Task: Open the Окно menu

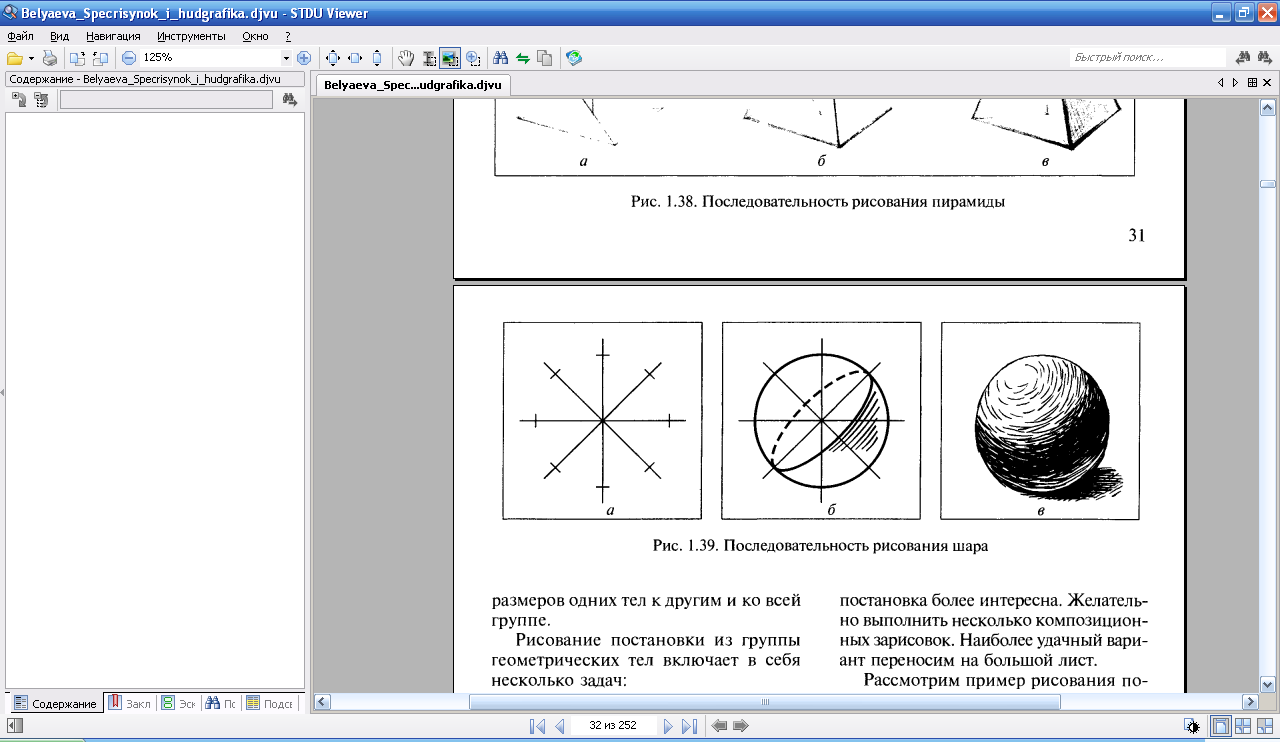Action: click(255, 36)
